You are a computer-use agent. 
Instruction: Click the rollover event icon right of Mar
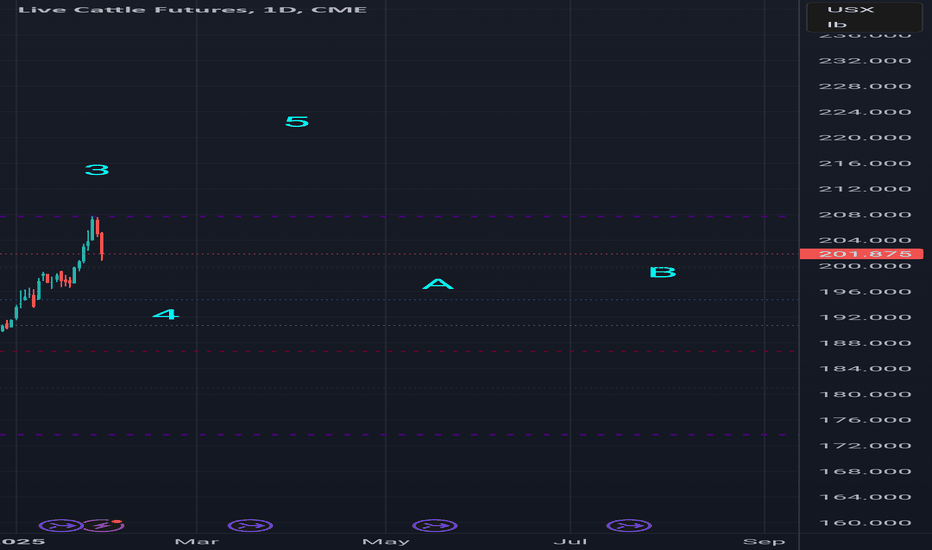[x=250, y=526]
